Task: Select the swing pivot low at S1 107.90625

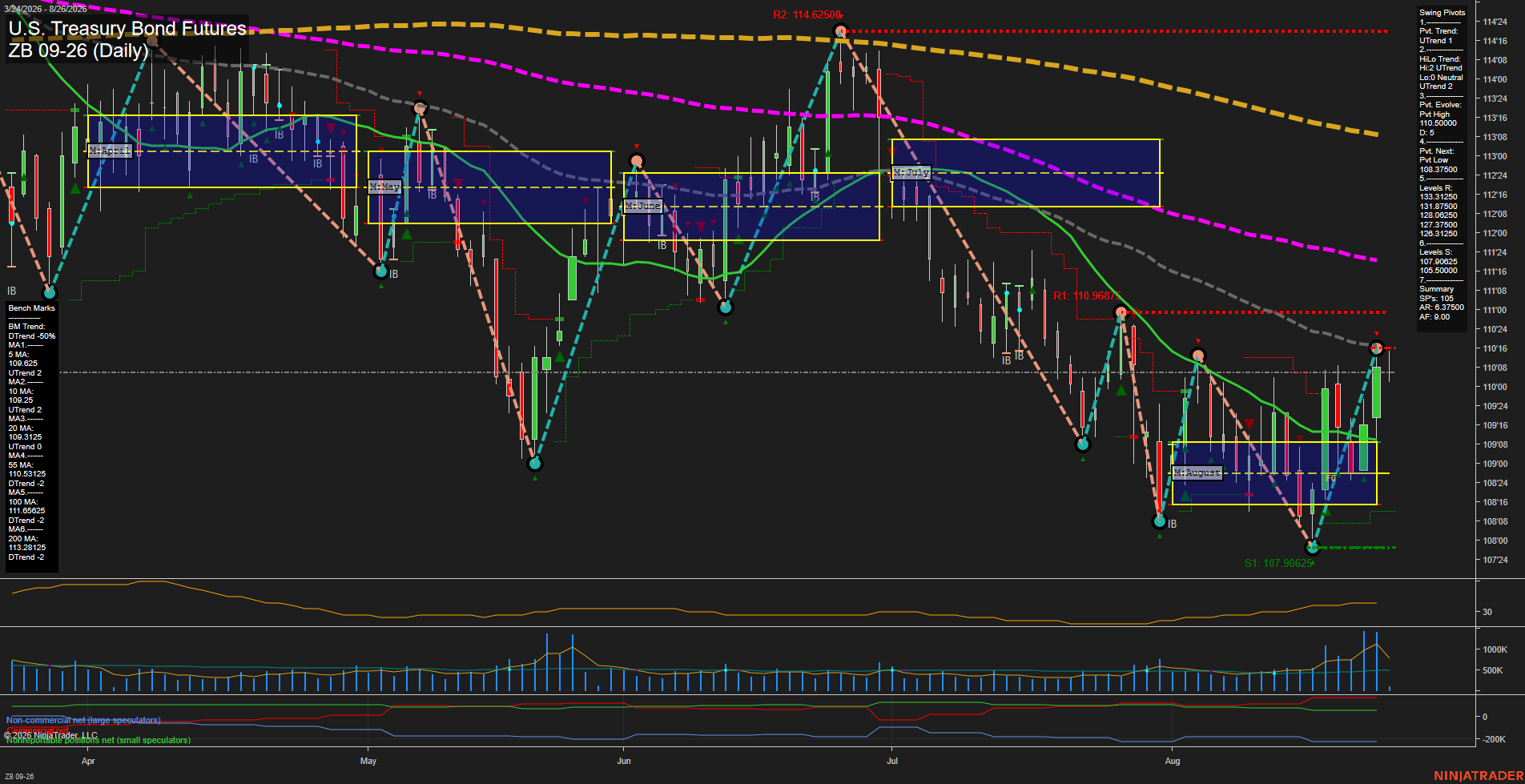Action: point(1312,548)
